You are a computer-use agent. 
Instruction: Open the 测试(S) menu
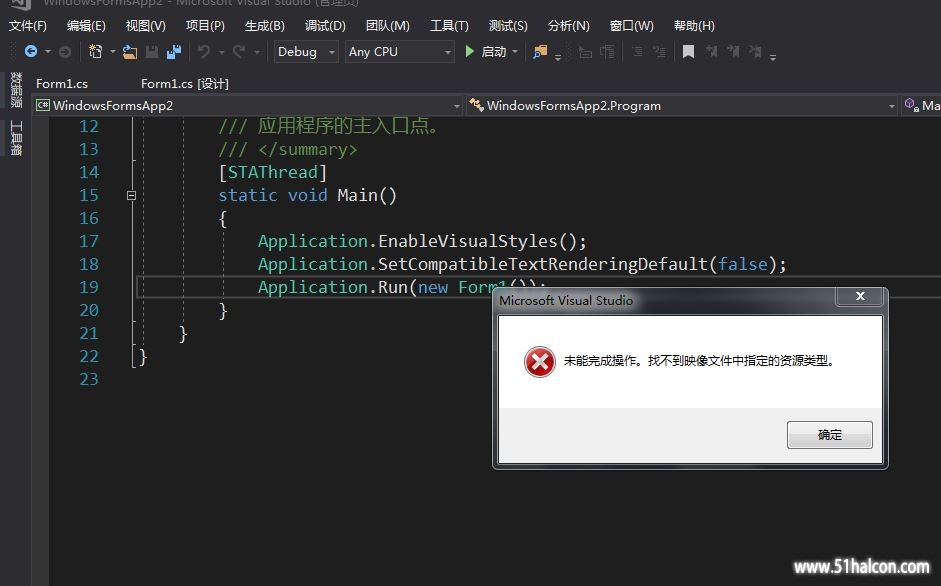point(508,26)
